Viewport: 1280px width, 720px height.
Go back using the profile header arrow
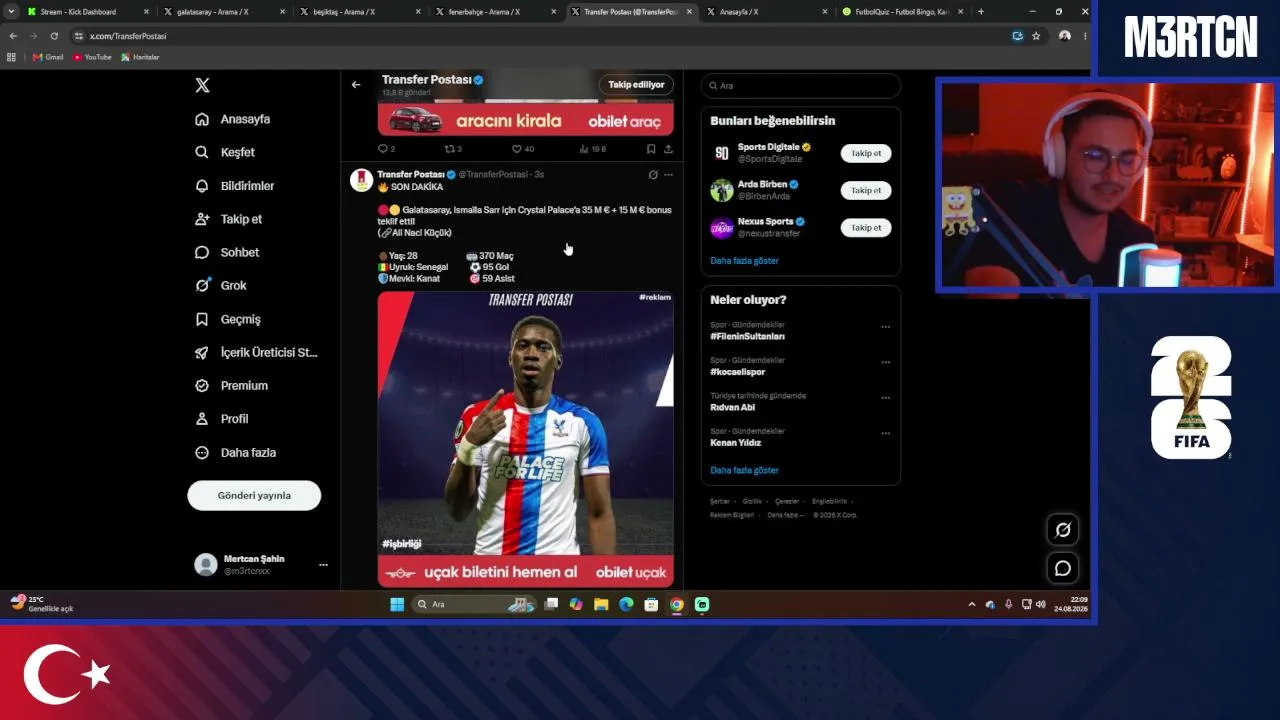point(356,85)
